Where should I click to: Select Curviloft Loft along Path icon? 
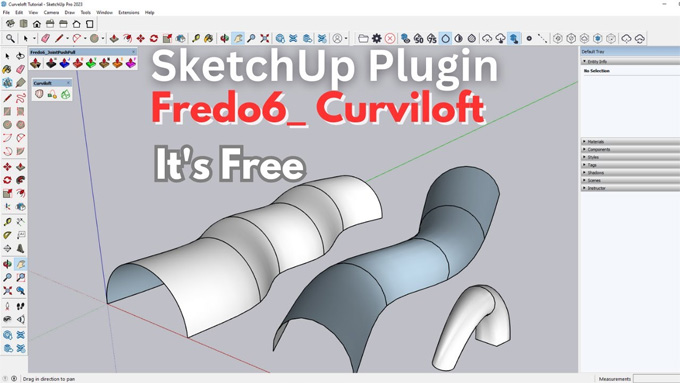pyautogui.click(x=52, y=94)
